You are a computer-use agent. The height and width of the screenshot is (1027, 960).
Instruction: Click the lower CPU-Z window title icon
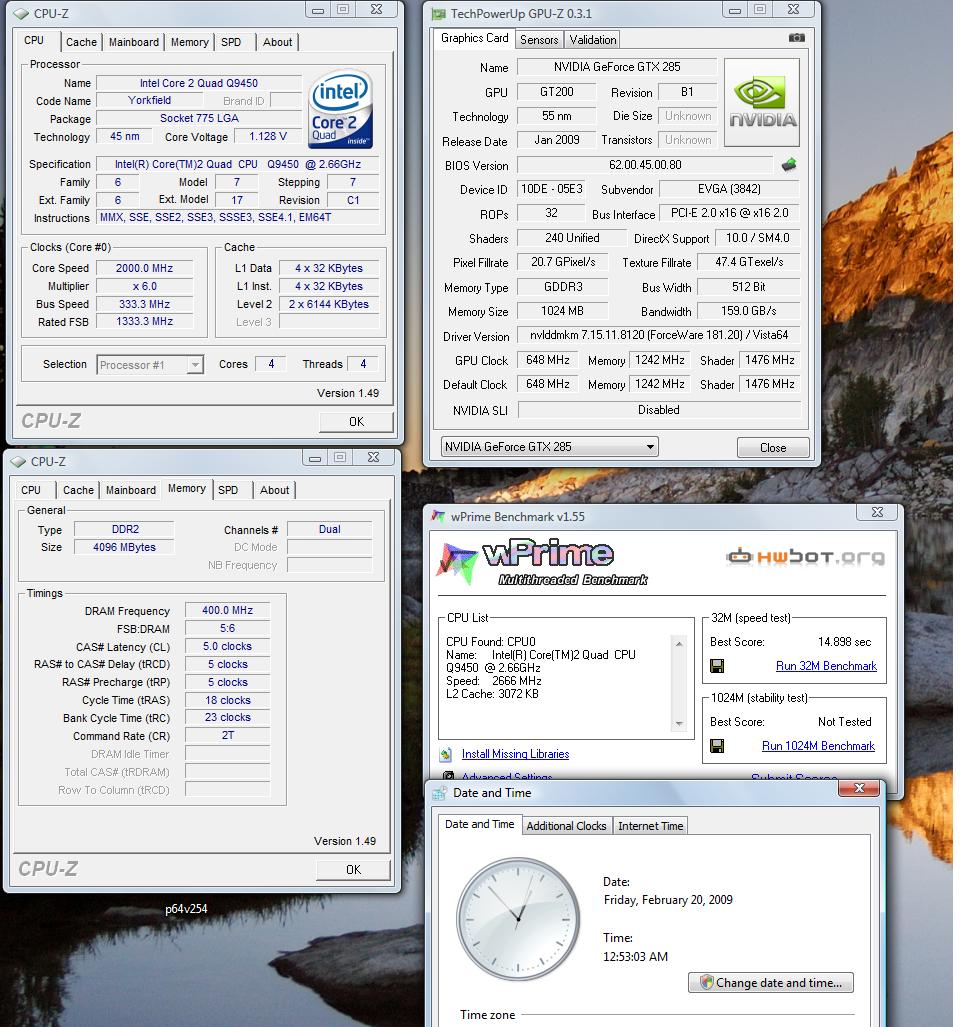coord(18,461)
